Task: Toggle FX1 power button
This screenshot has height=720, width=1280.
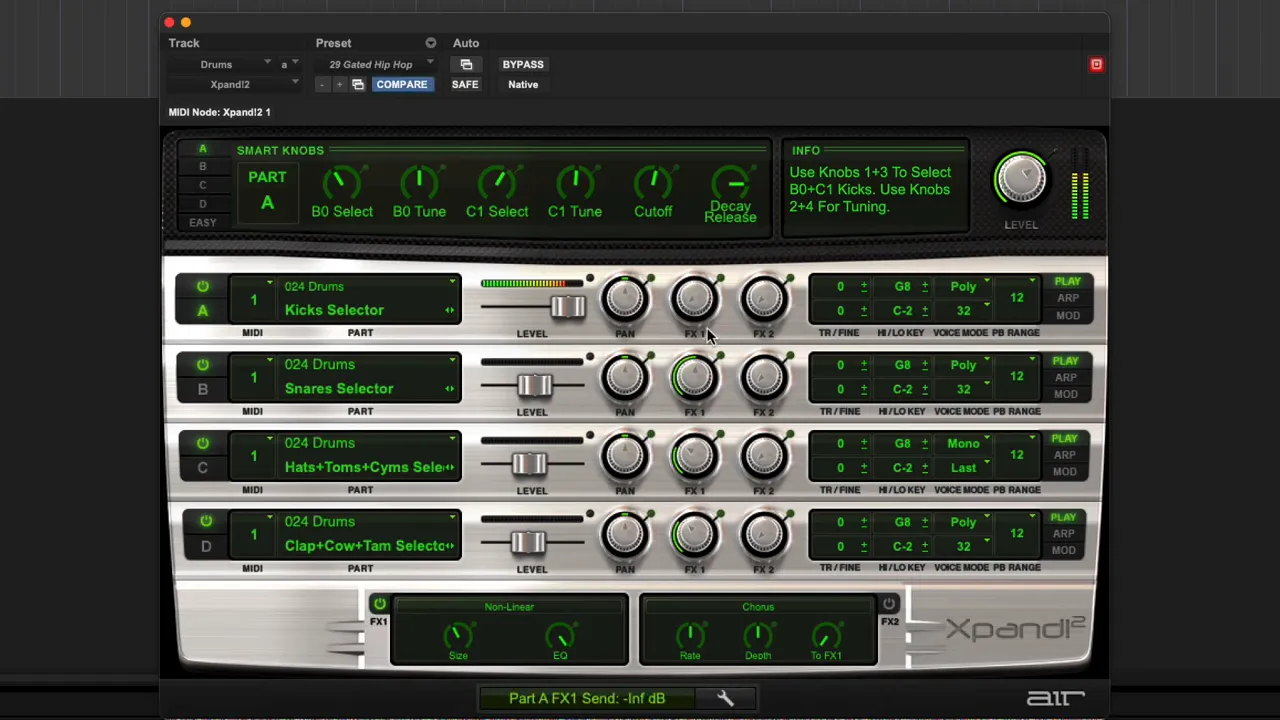Action: tap(379, 604)
